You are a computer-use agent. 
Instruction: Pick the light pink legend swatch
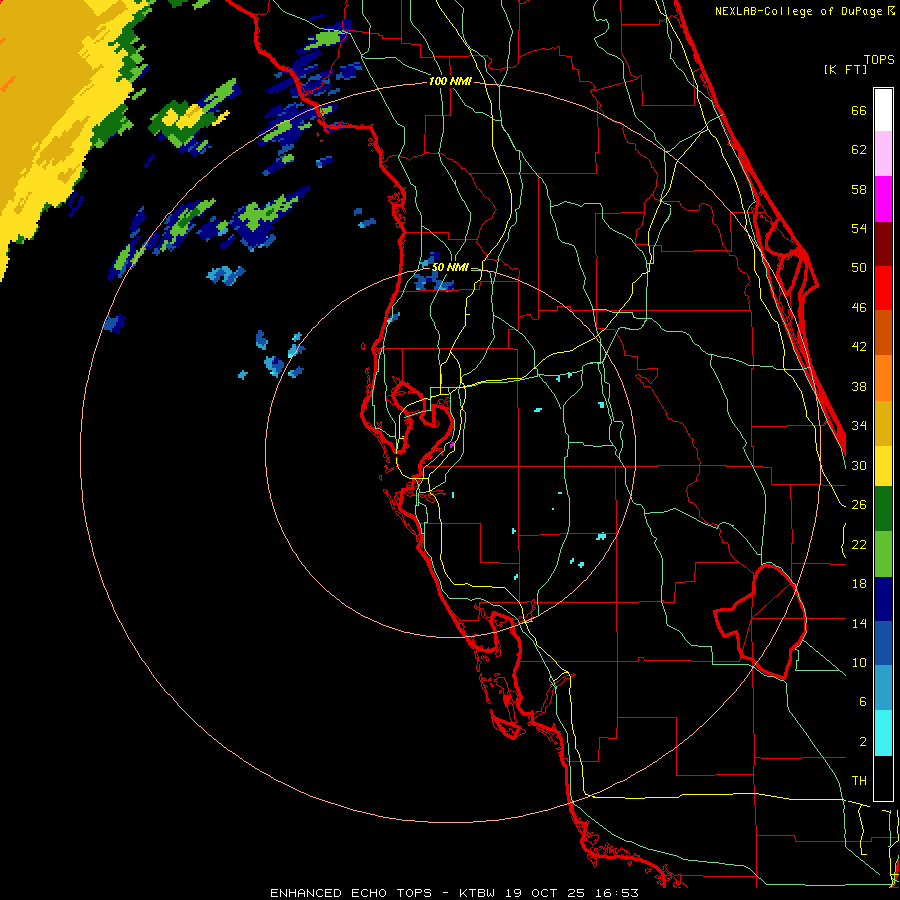[883, 153]
